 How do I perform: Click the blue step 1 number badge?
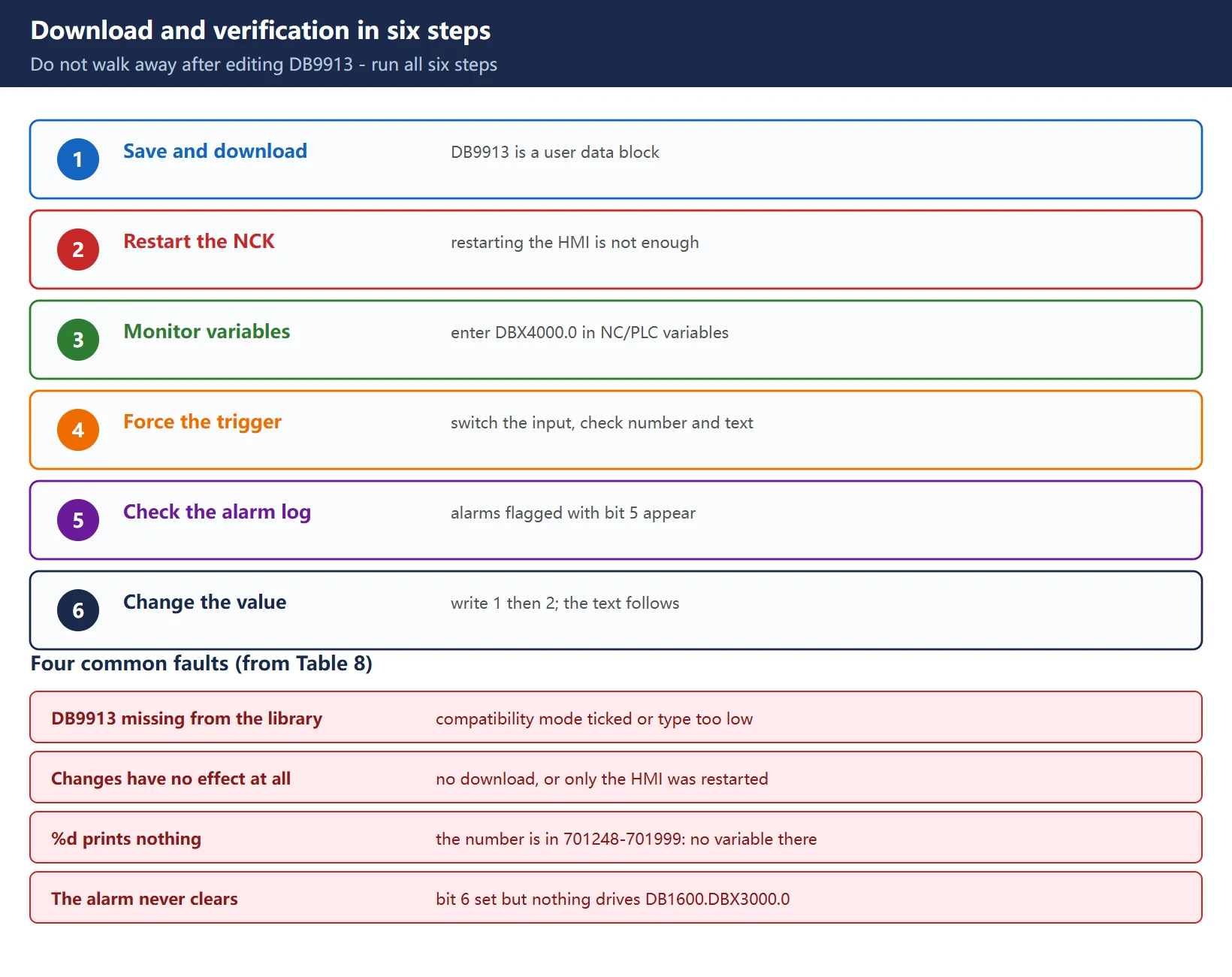pyautogui.click(x=78, y=159)
